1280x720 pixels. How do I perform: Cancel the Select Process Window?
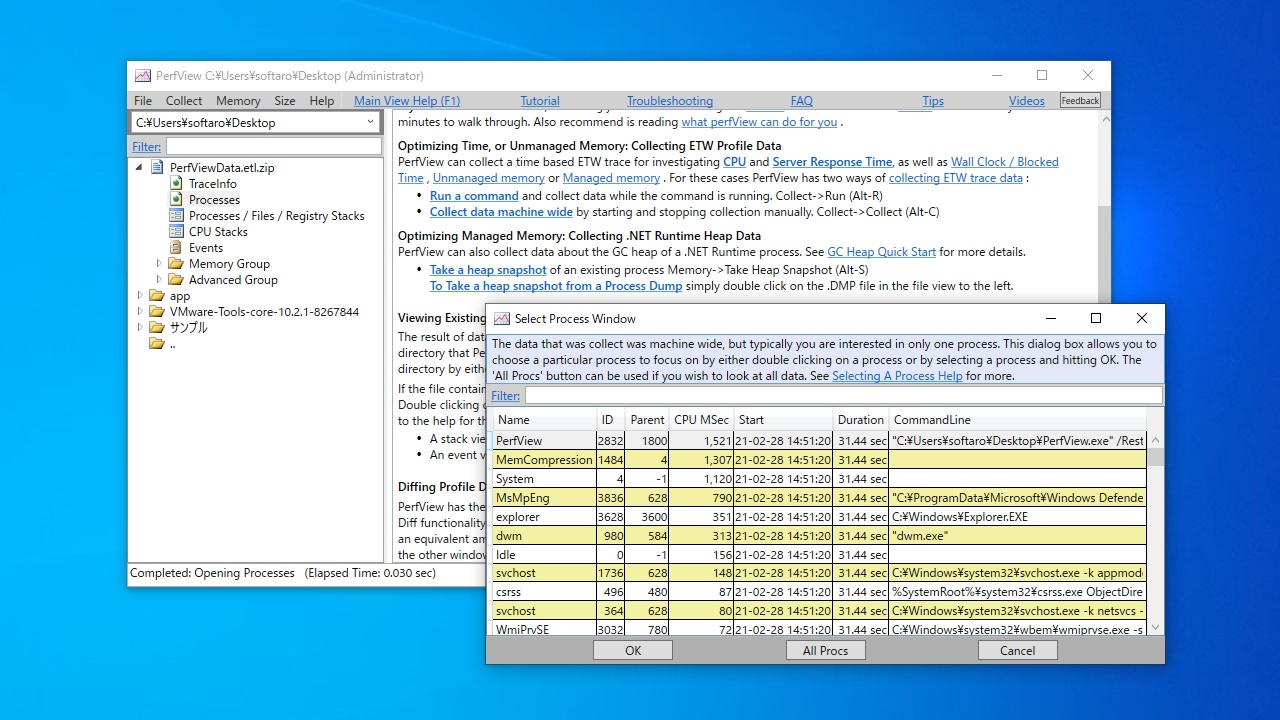pyautogui.click(x=1018, y=650)
